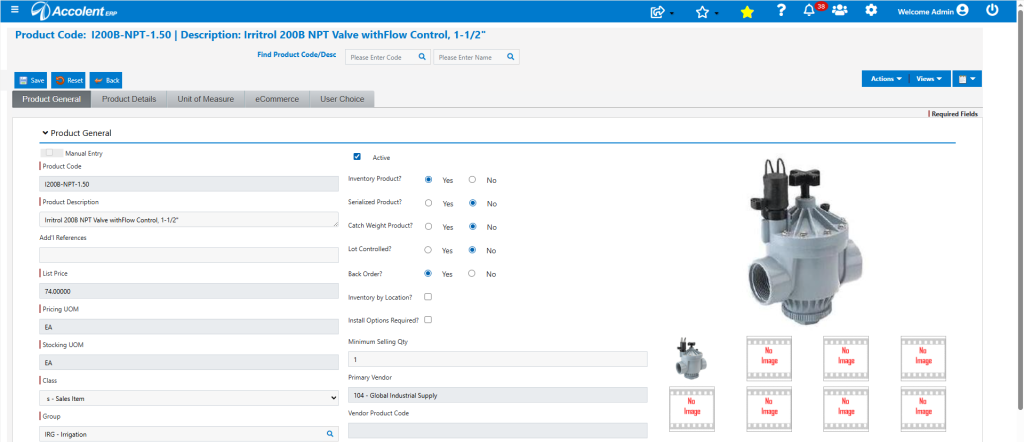
Task: Toggle the Manual Entry checkbox
Action: pos(50,153)
